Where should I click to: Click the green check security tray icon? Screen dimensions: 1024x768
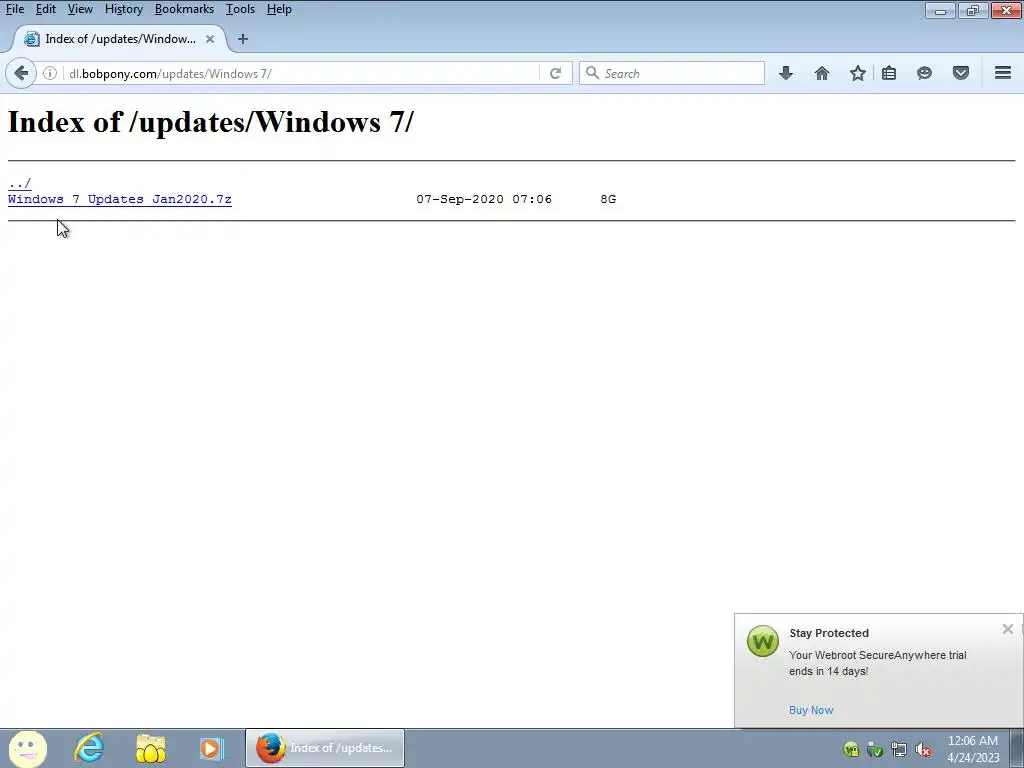pyautogui.click(x=875, y=750)
